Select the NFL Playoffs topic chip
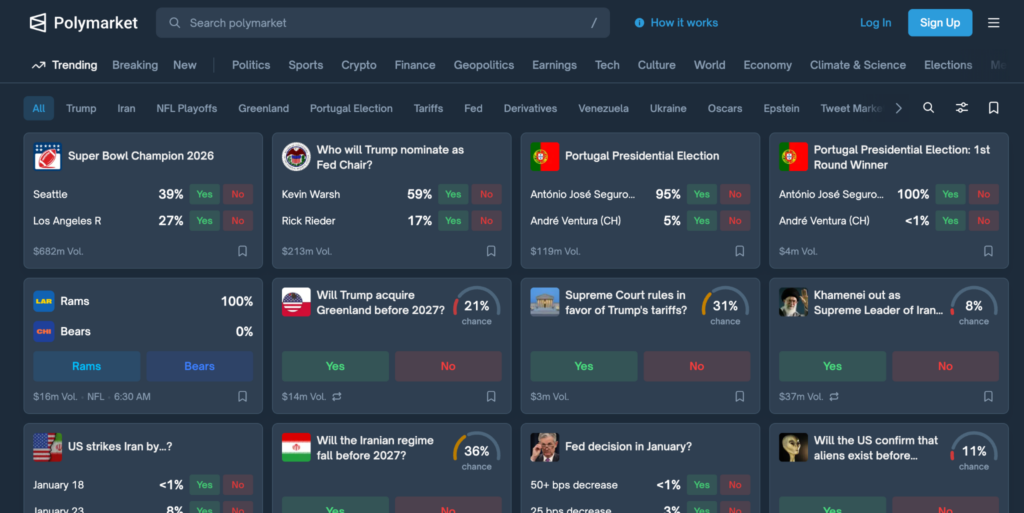The height and width of the screenshot is (513, 1024). (x=186, y=108)
